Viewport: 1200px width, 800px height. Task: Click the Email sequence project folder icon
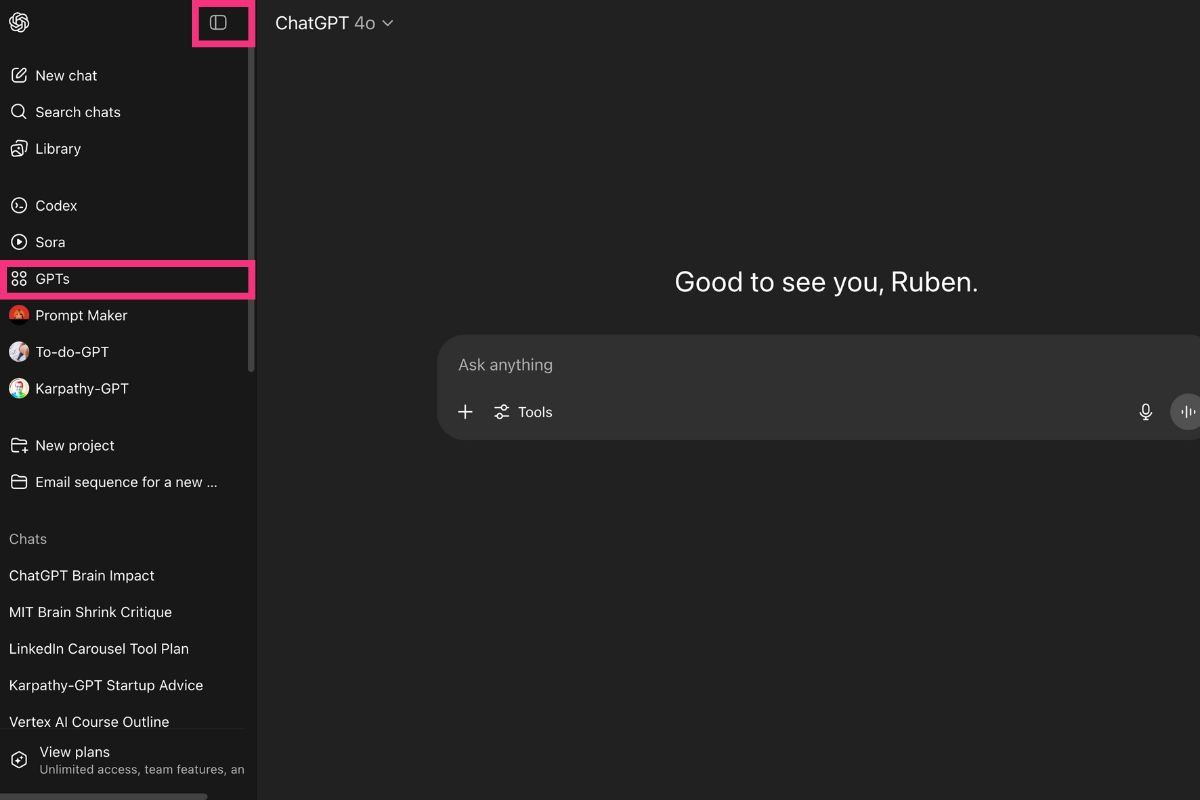pos(19,482)
